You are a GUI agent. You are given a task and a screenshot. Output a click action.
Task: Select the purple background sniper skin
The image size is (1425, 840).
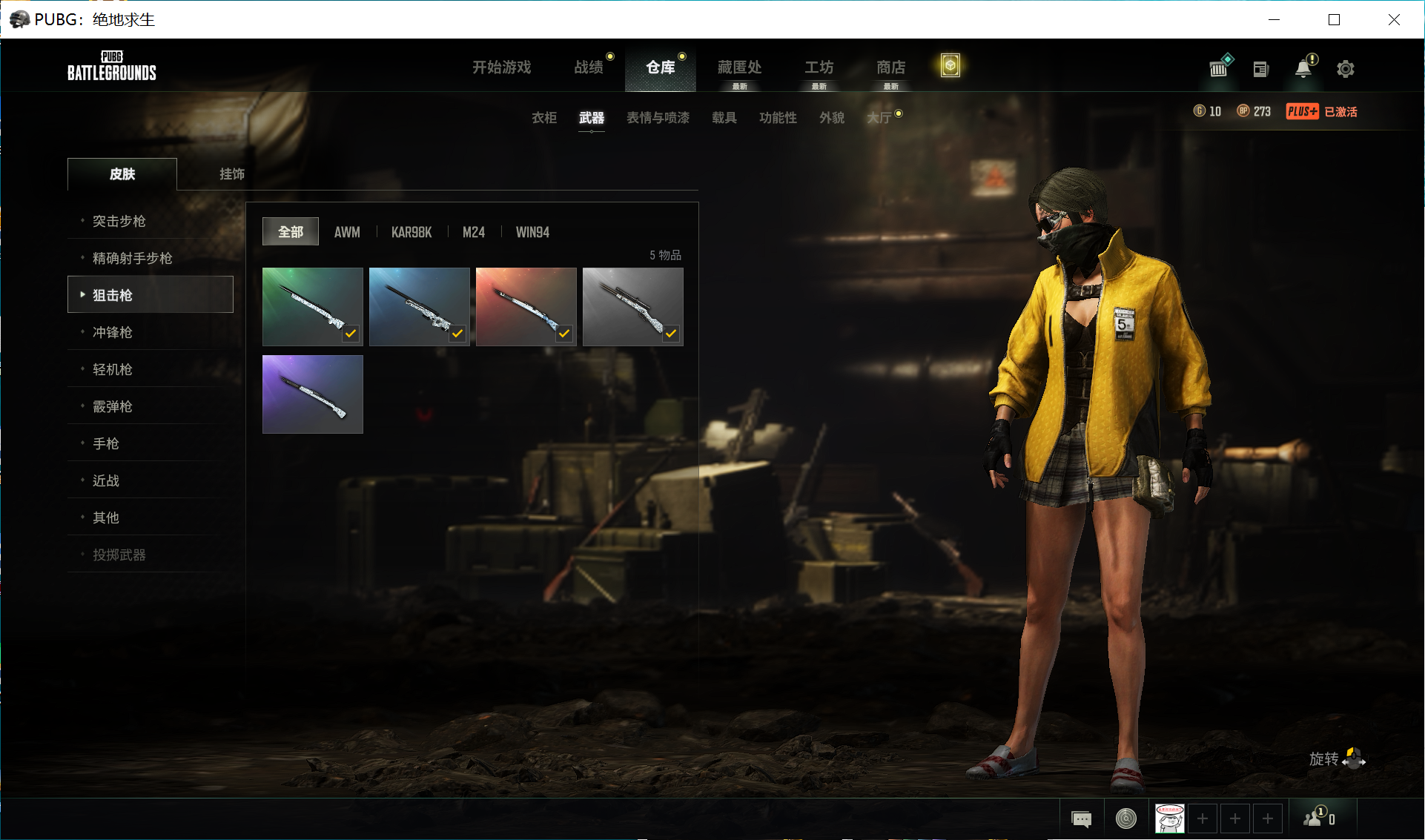pos(313,394)
